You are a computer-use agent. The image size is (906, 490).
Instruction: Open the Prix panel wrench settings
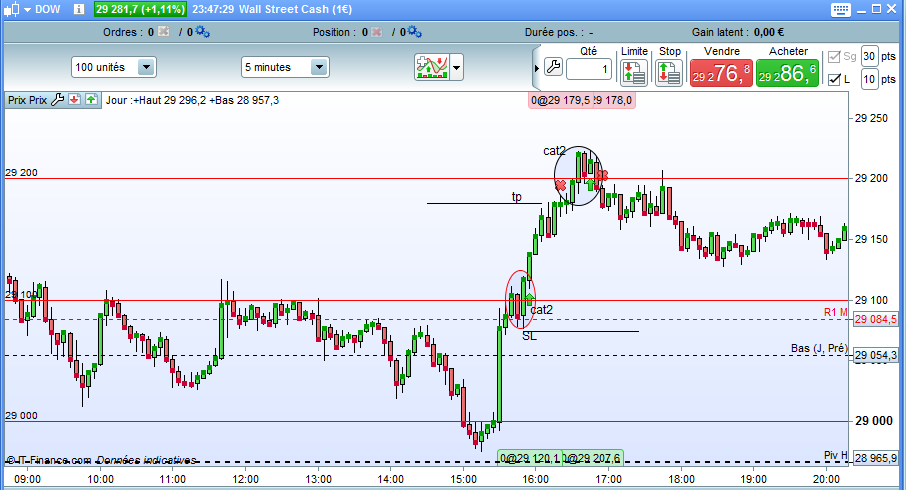coord(58,99)
